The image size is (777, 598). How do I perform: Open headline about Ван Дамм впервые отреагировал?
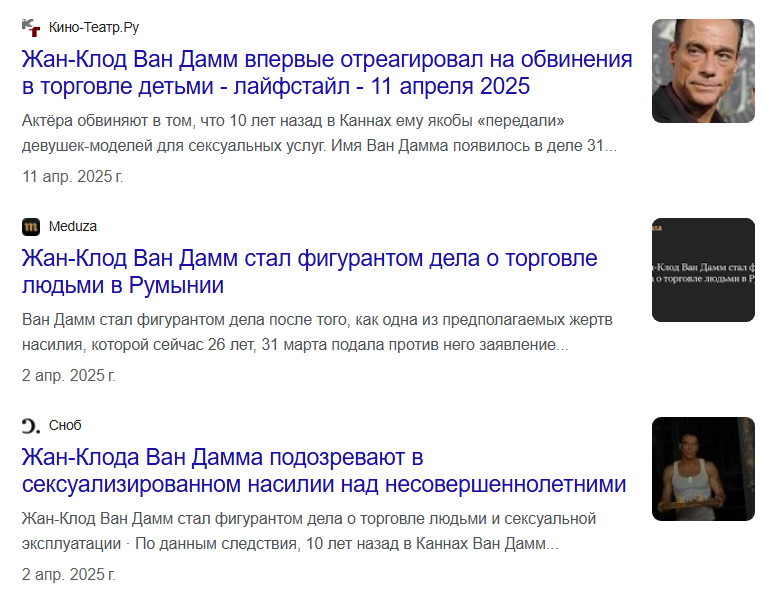[327, 72]
